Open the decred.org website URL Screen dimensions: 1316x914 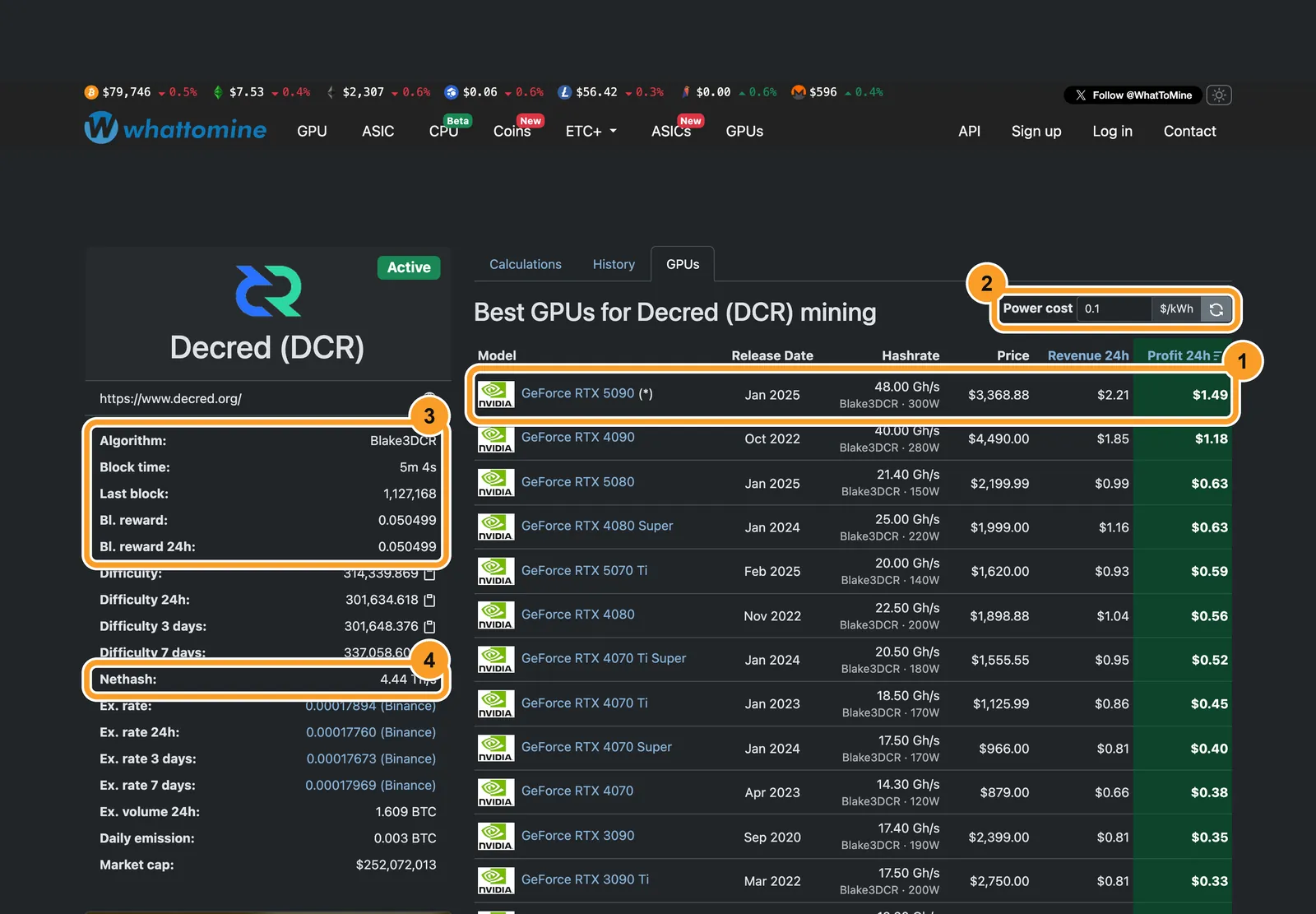170,399
